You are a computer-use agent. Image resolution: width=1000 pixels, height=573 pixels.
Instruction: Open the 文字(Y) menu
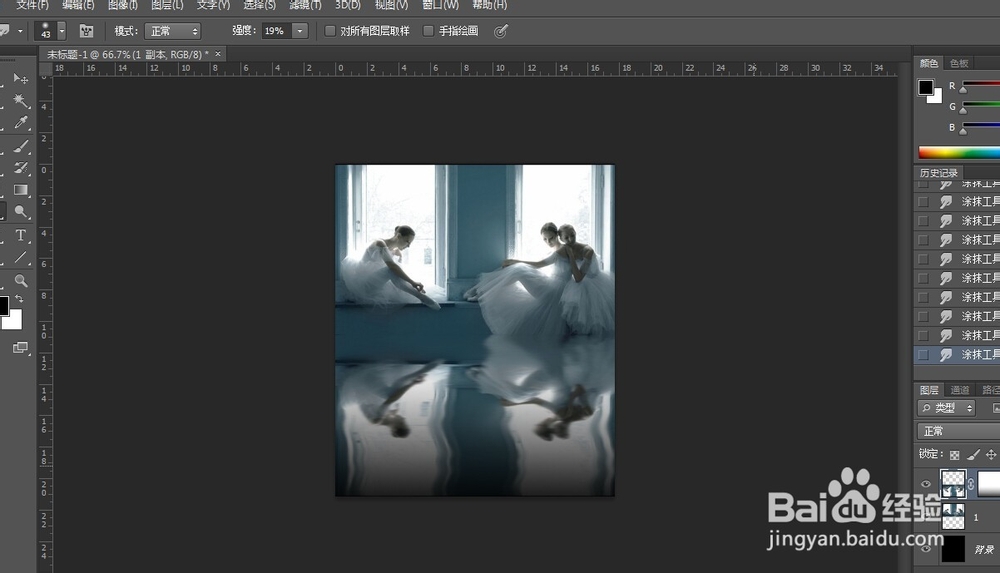coord(213,5)
